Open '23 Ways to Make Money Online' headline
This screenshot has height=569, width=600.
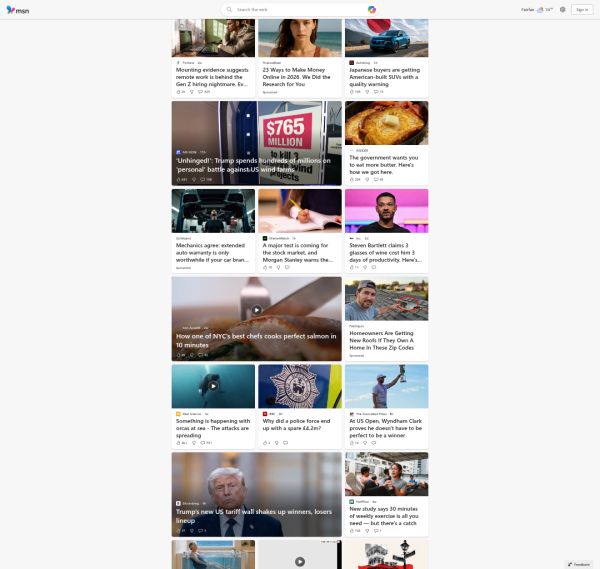tap(297, 77)
